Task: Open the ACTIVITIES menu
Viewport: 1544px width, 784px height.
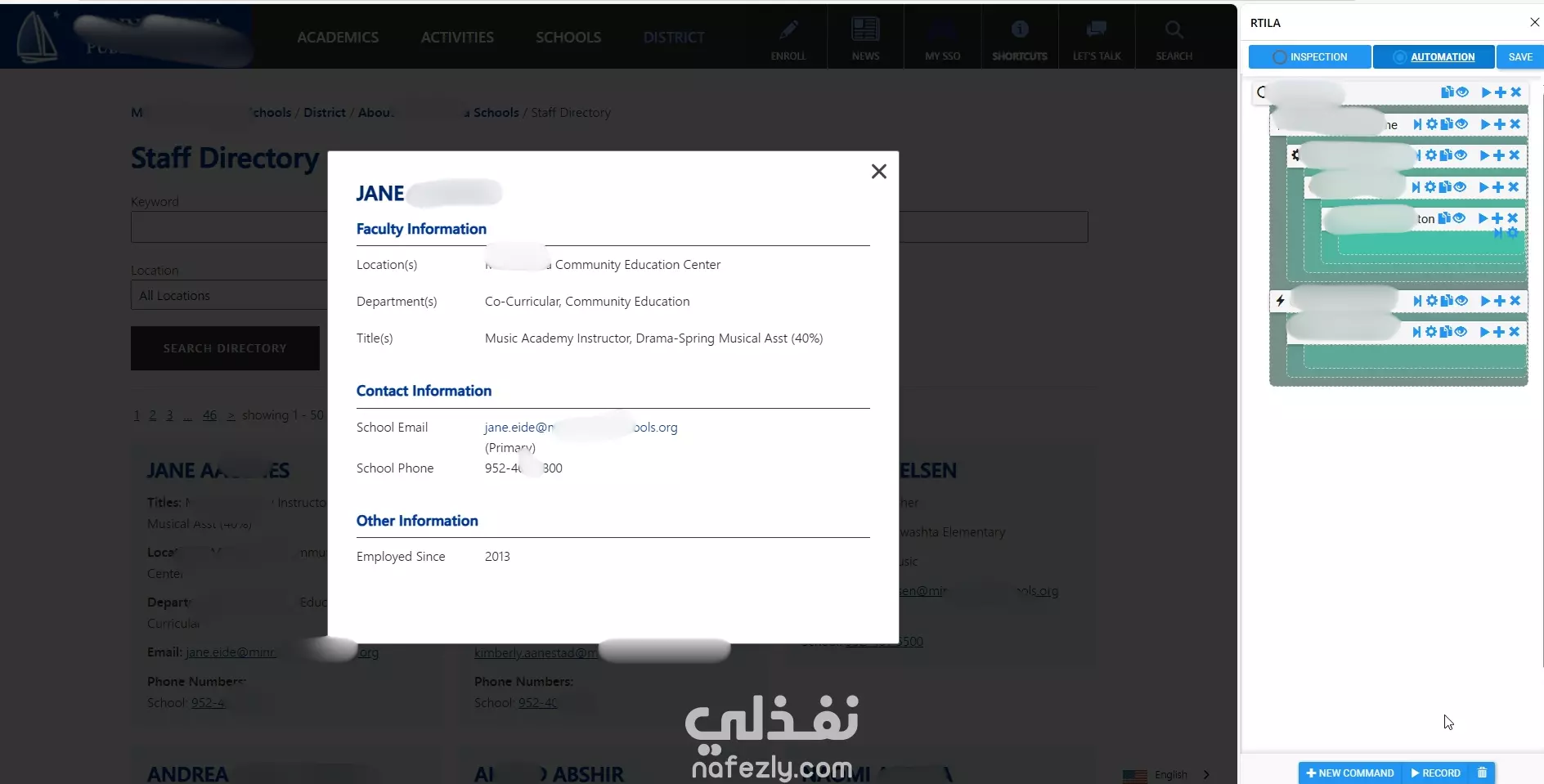Action: pos(457,38)
